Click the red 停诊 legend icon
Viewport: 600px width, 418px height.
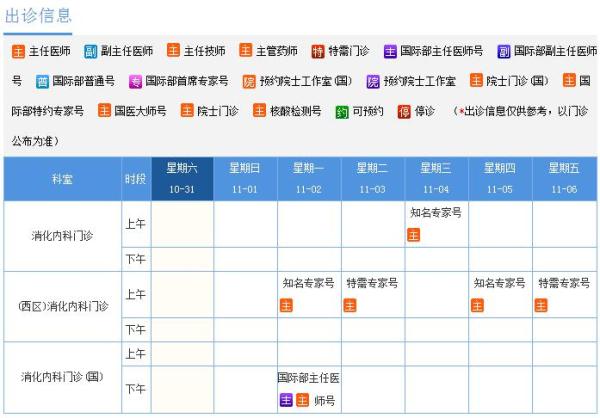(x=404, y=112)
